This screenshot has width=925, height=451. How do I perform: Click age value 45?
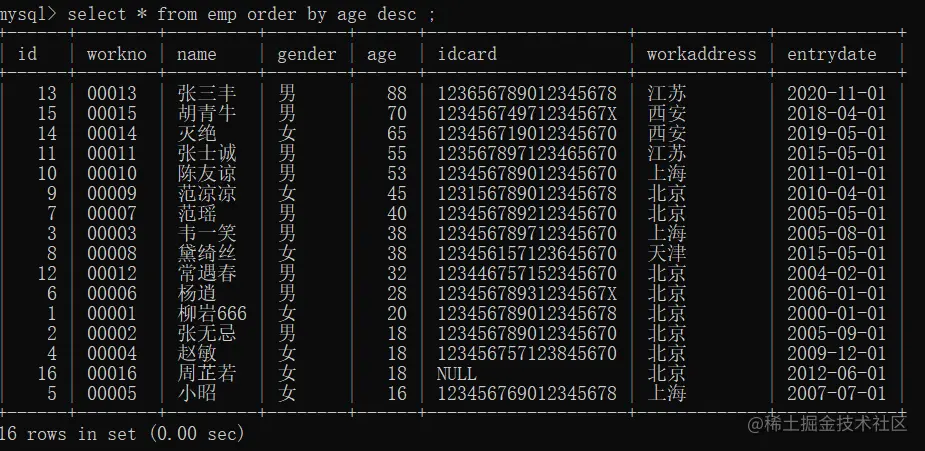click(x=397, y=193)
